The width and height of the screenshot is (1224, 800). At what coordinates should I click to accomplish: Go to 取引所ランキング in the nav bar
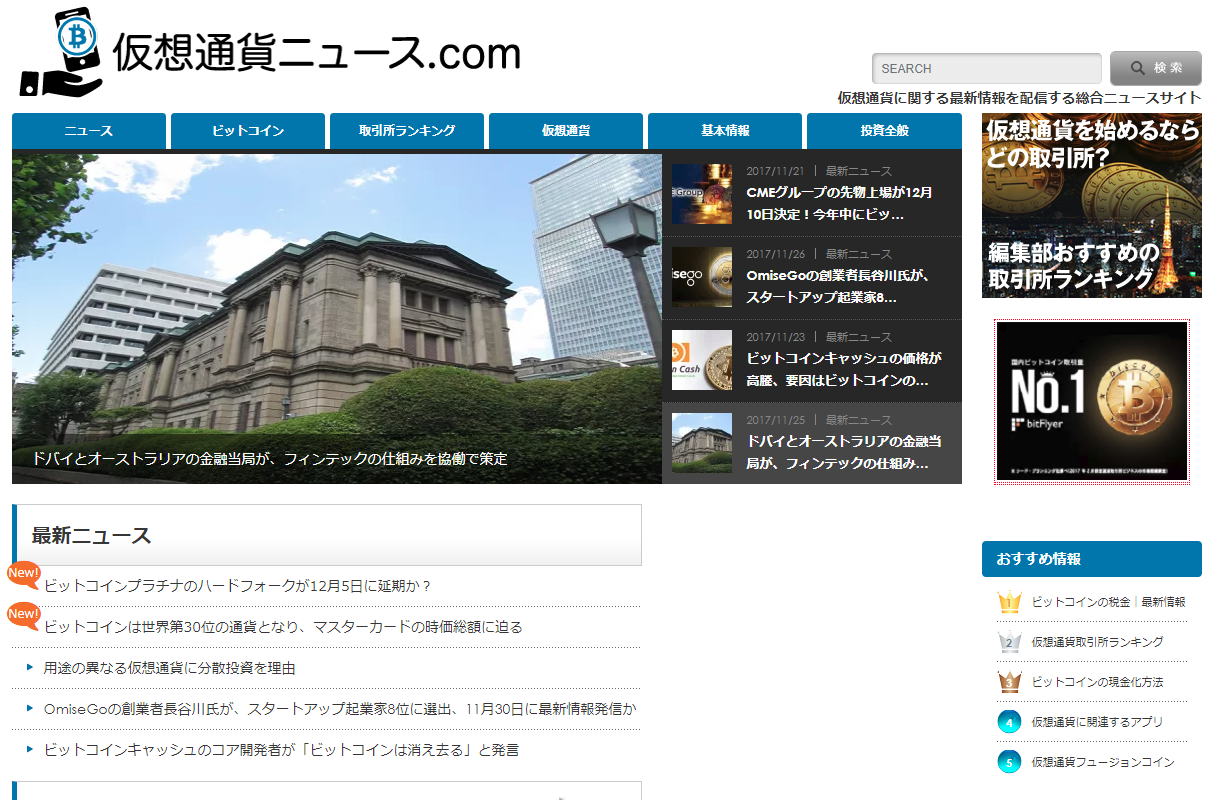tap(407, 131)
